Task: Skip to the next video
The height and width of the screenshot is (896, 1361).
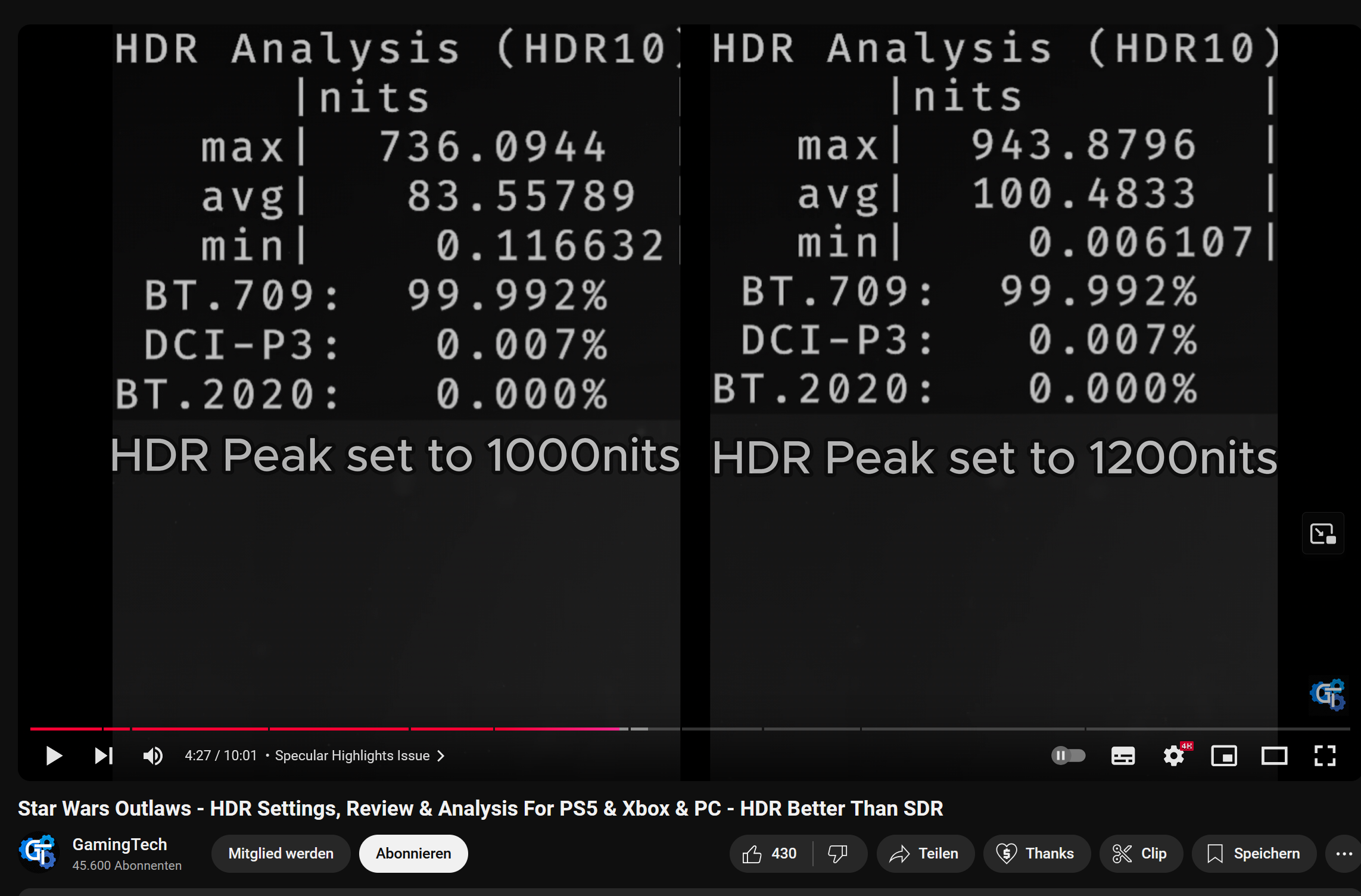Action: point(104,755)
